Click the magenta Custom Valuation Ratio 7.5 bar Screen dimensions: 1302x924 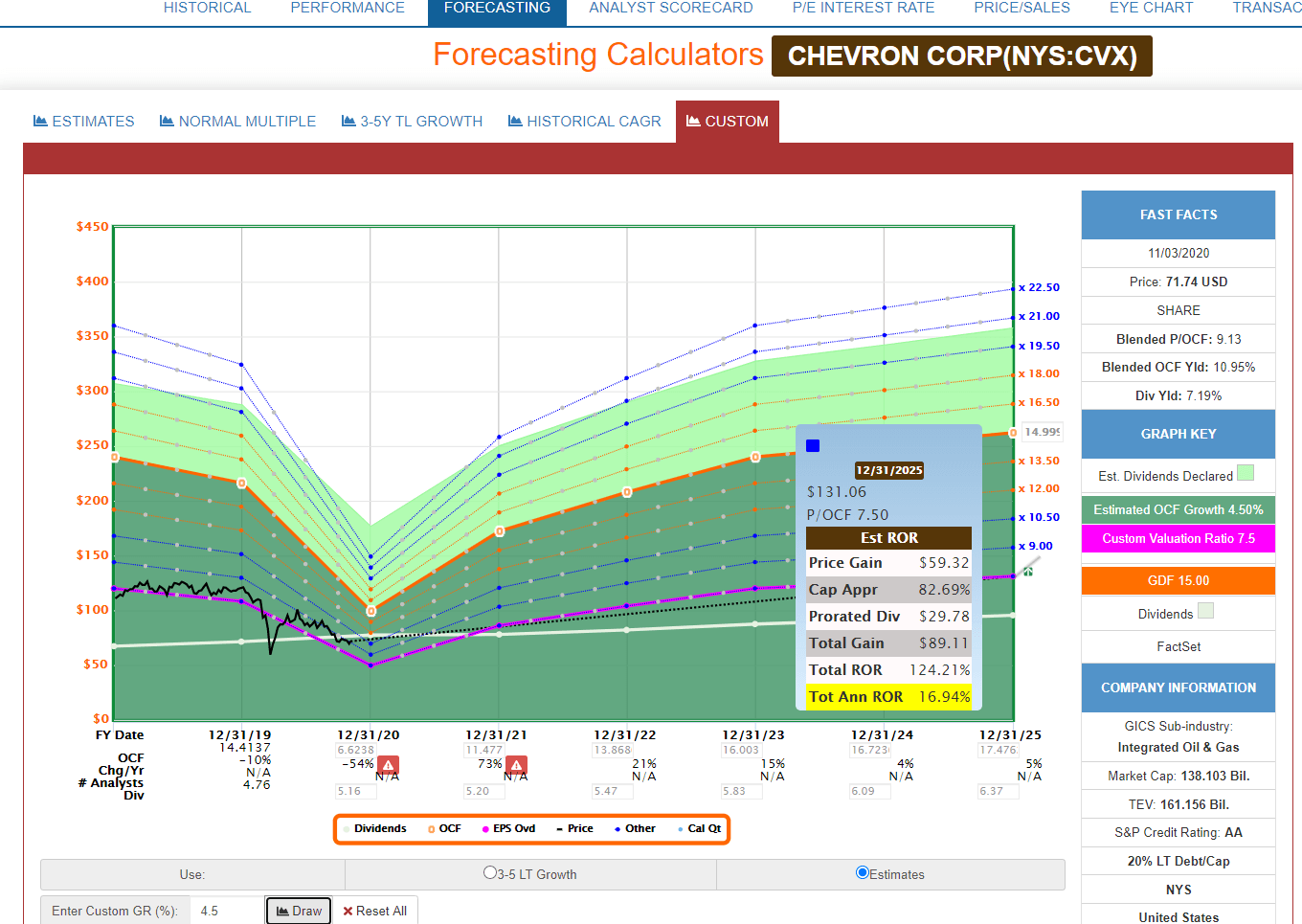(1179, 538)
